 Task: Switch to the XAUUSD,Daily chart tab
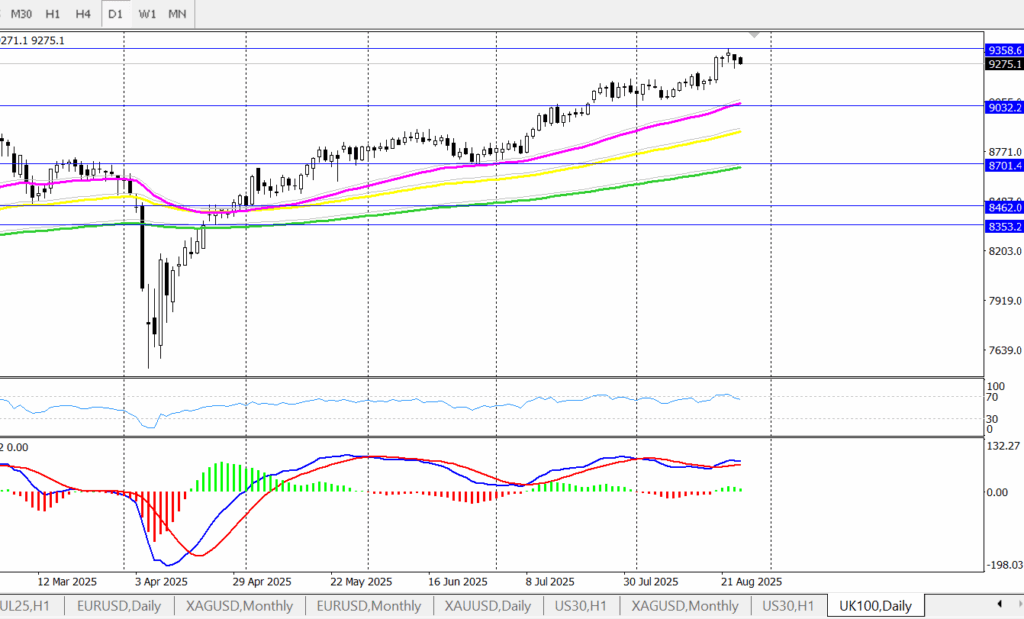(488, 606)
